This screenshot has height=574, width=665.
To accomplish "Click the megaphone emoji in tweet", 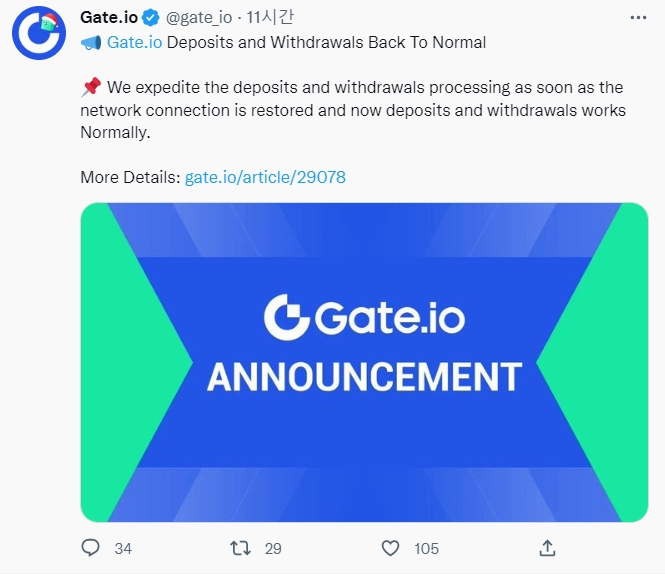I will (x=90, y=42).
